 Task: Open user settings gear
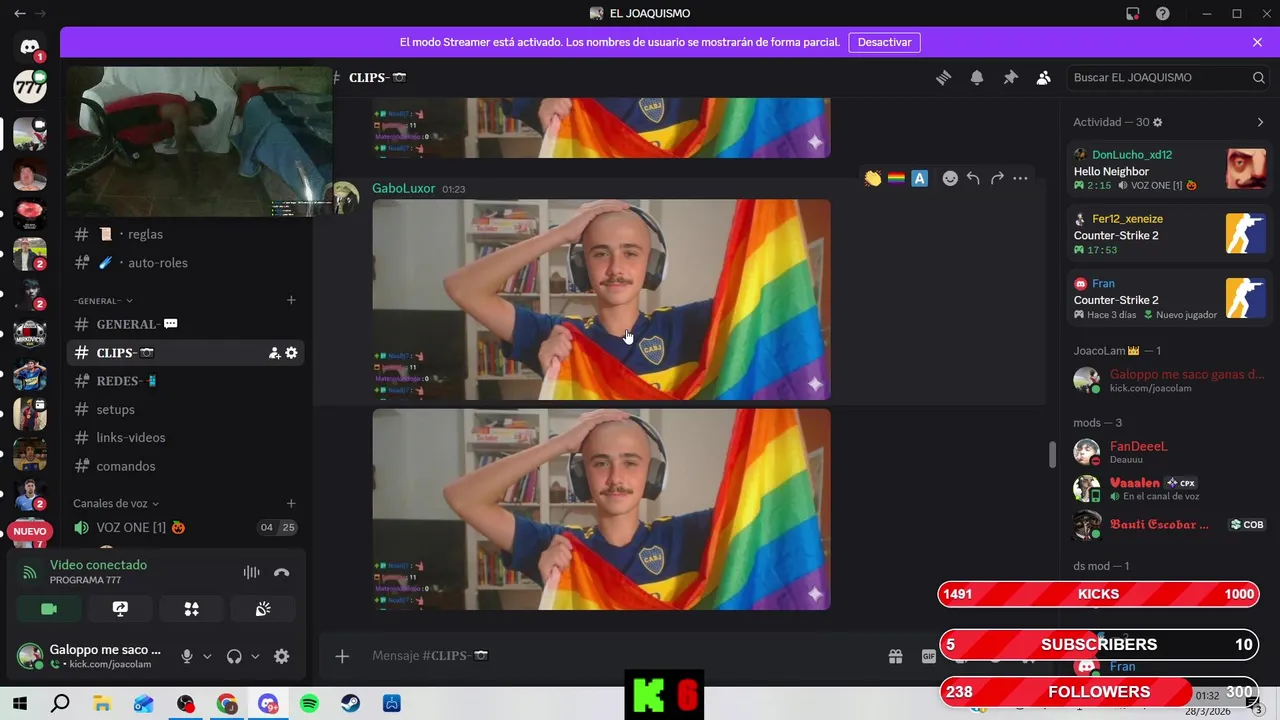coord(282,656)
